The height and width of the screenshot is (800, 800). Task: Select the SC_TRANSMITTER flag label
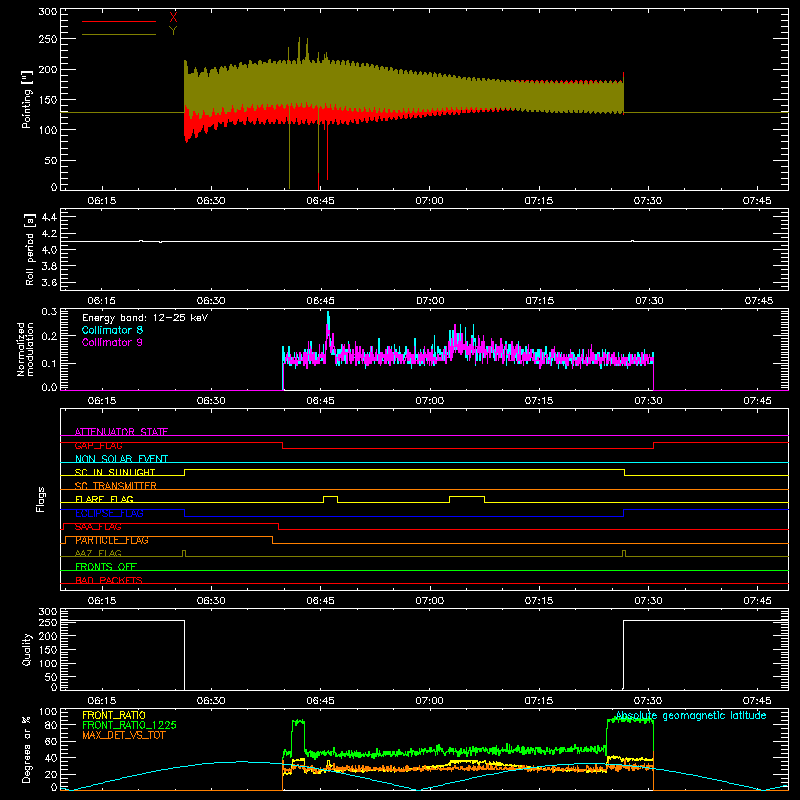pyautogui.click(x=115, y=486)
